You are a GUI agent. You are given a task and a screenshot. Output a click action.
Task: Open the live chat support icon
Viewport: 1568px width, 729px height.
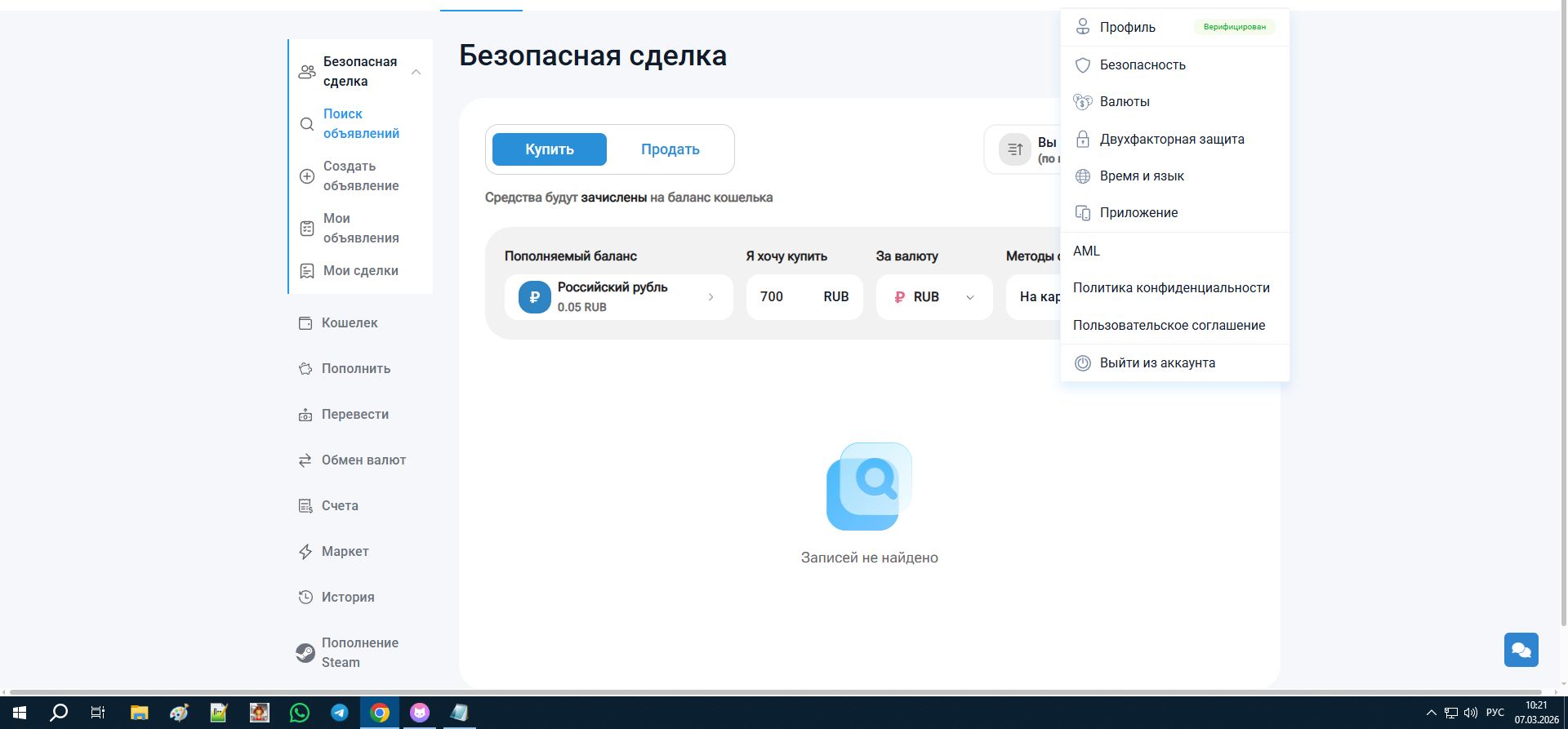(x=1521, y=650)
